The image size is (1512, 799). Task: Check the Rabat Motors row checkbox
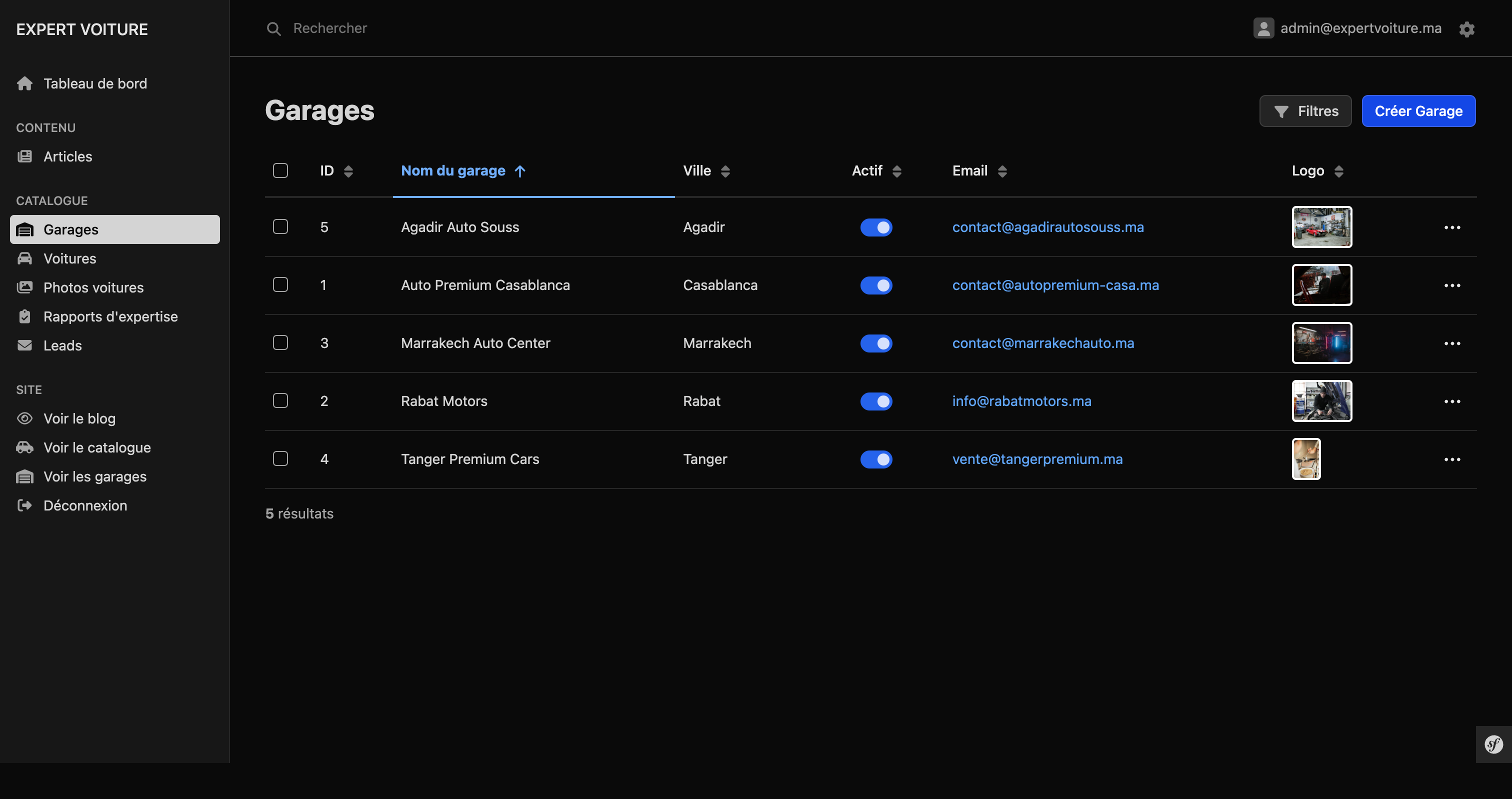(280, 400)
